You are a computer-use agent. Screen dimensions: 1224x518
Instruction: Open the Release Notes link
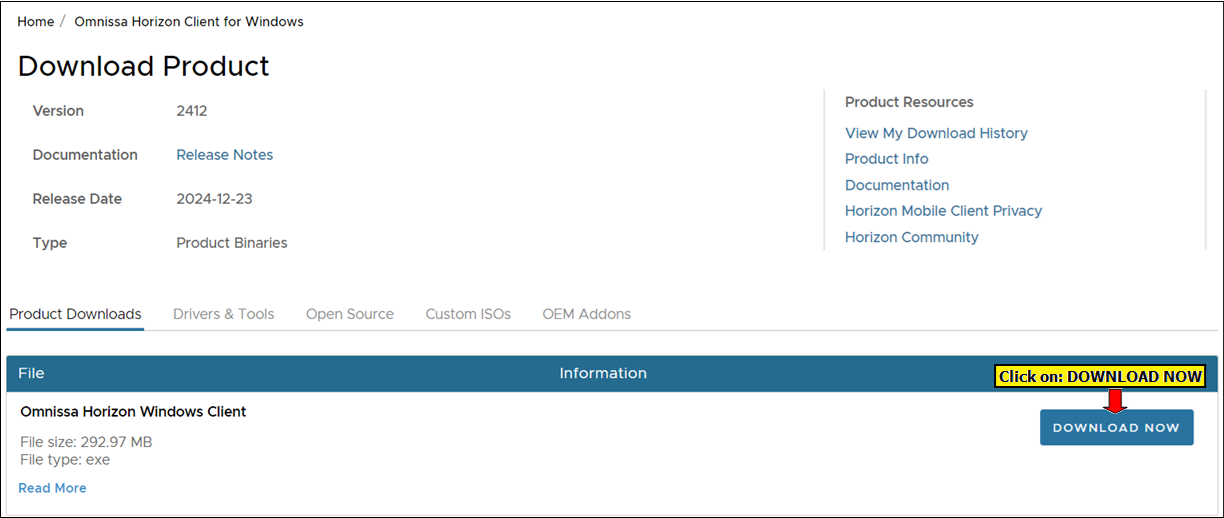click(225, 155)
